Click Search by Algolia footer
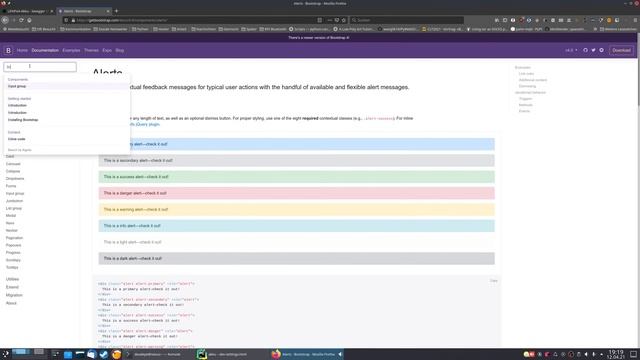This screenshot has width=640, height=360. pos(20,150)
